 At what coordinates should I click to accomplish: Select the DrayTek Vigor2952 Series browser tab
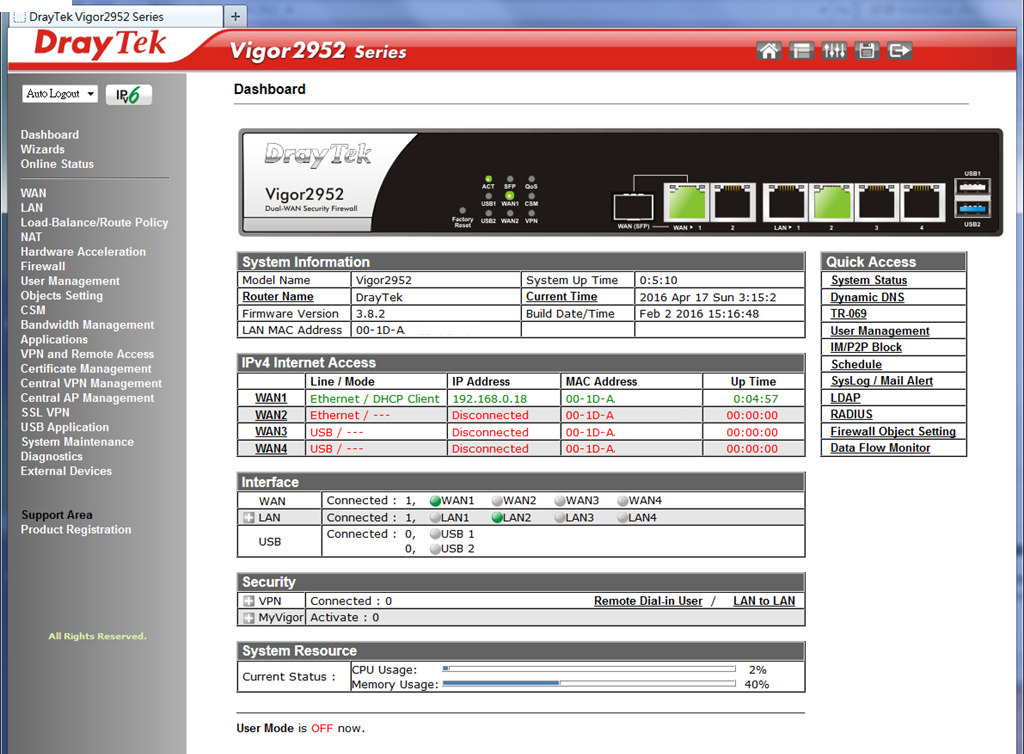118,16
